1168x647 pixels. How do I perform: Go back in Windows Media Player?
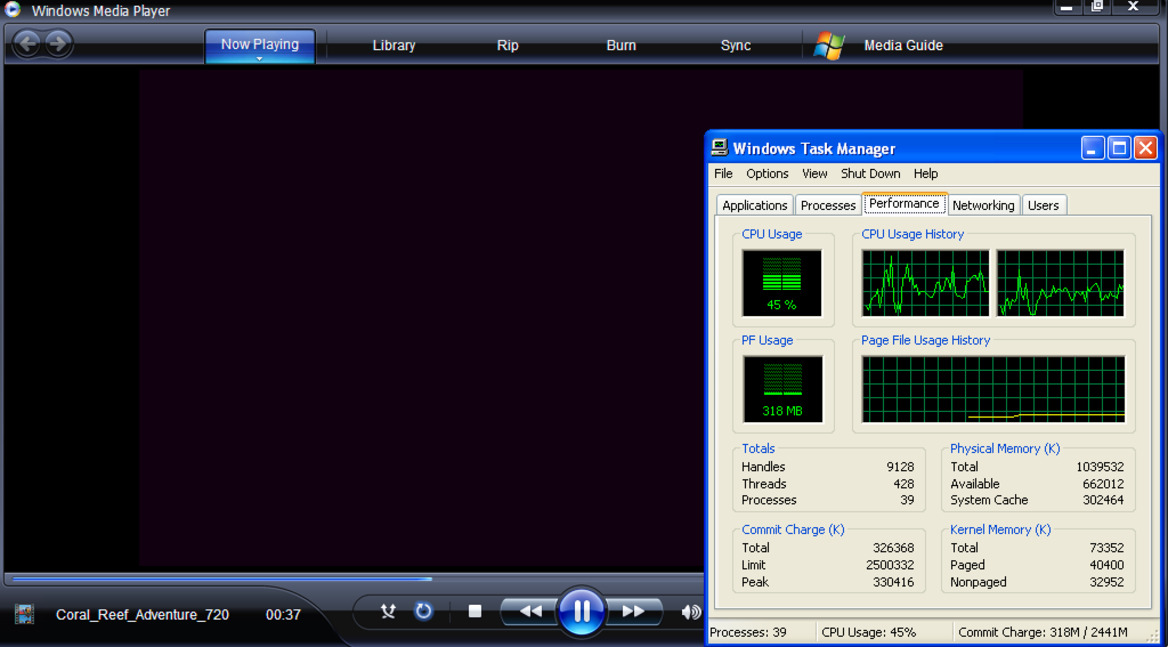[x=28, y=44]
